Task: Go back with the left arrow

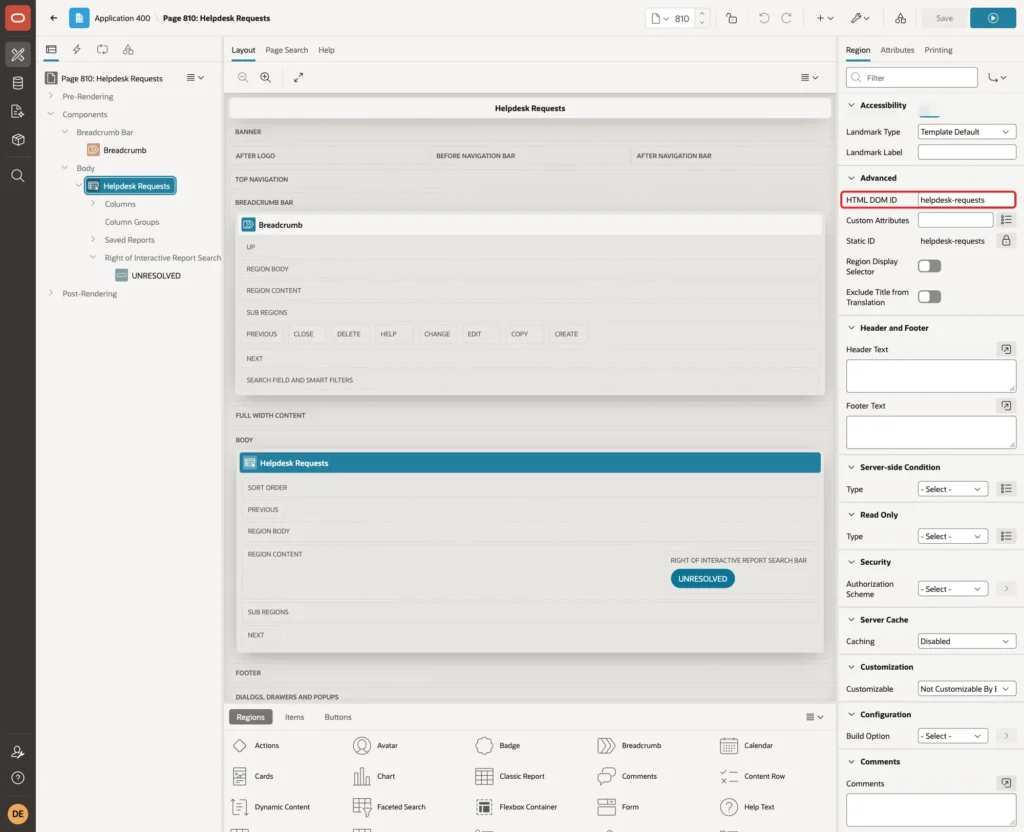Action: pyautogui.click(x=54, y=18)
